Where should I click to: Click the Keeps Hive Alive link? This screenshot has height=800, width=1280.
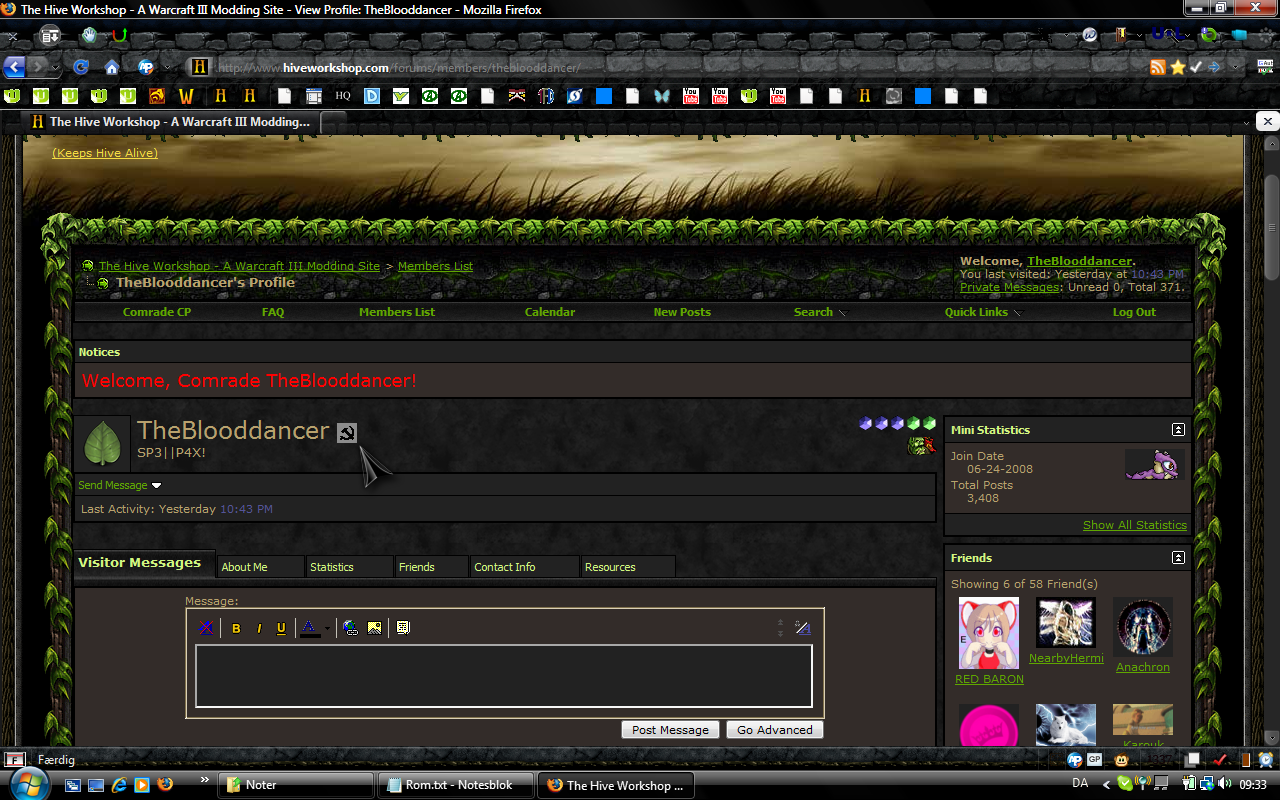pyautogui.click(x=105, y=153)
